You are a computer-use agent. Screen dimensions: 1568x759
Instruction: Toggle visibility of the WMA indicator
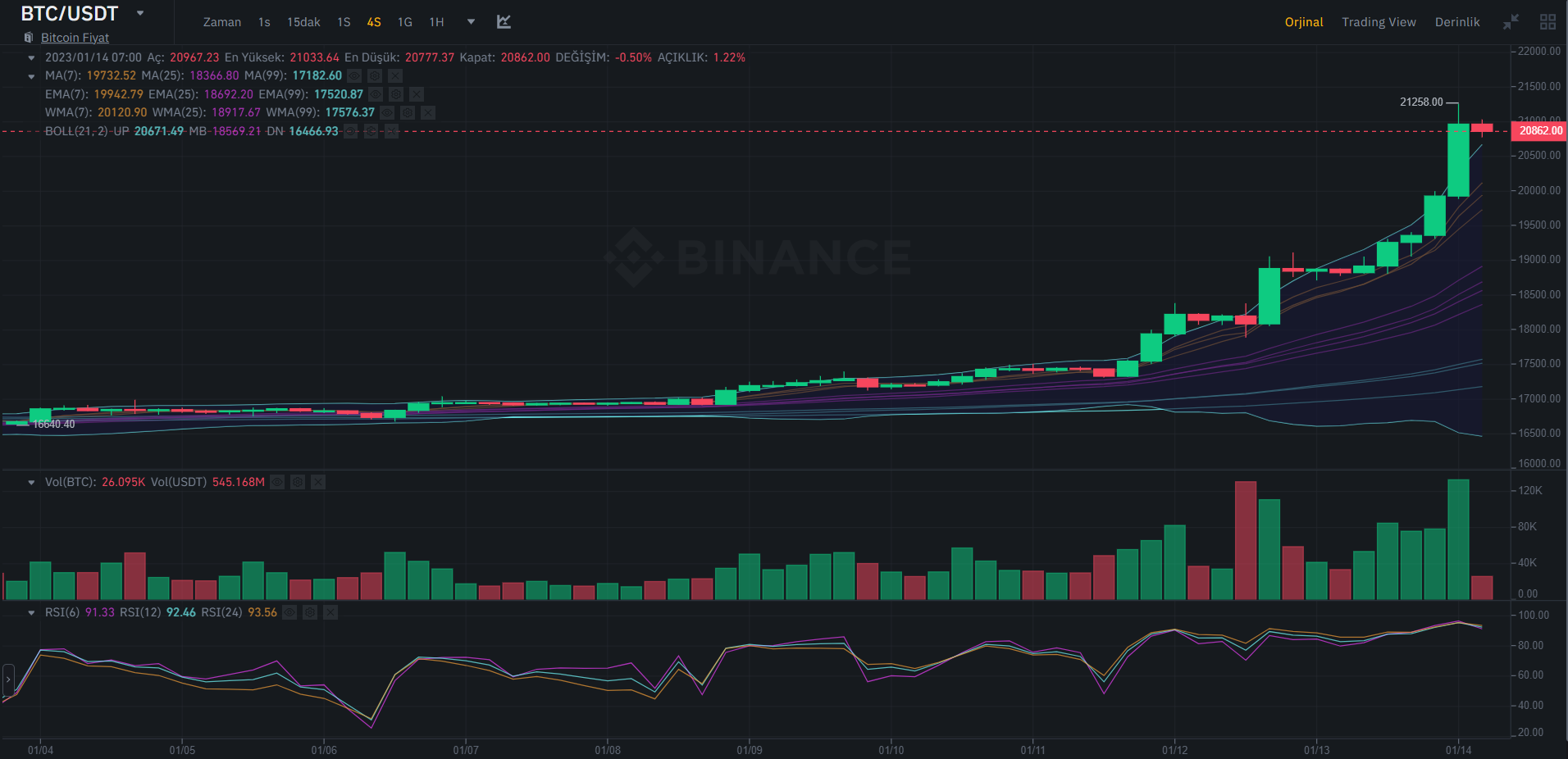pyautogui.click(x=387, y=112)
